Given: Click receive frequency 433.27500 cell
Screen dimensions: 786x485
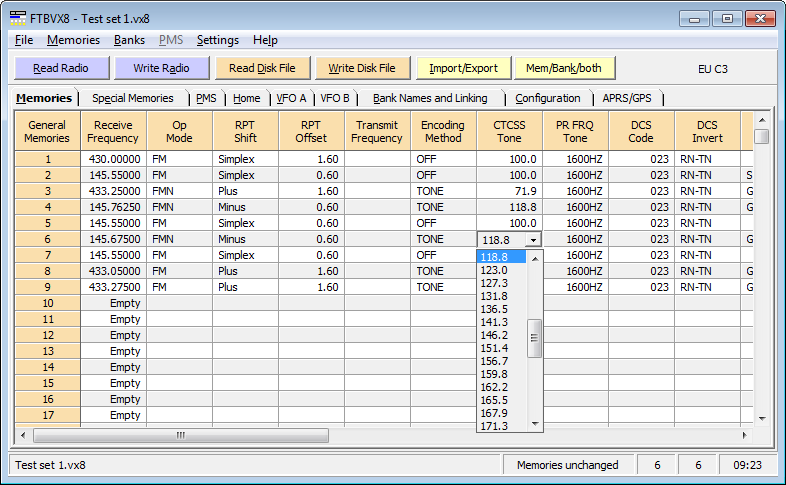Looking at the screenshot, I should coord(114,287).
